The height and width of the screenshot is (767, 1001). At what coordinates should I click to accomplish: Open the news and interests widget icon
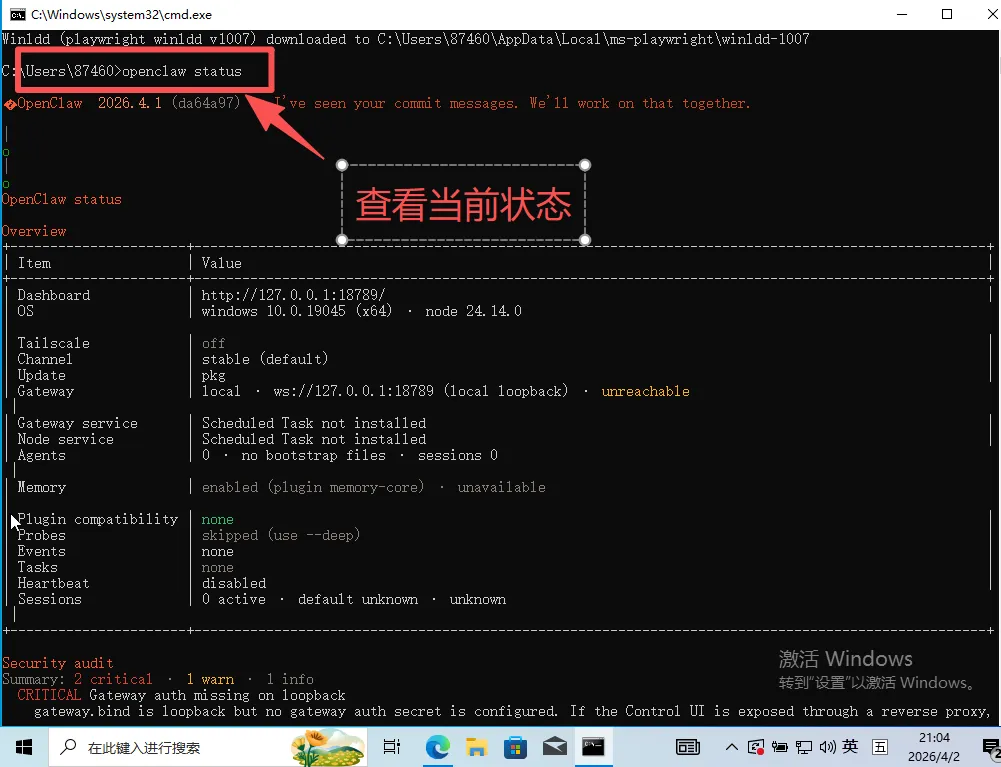(688, 747)
